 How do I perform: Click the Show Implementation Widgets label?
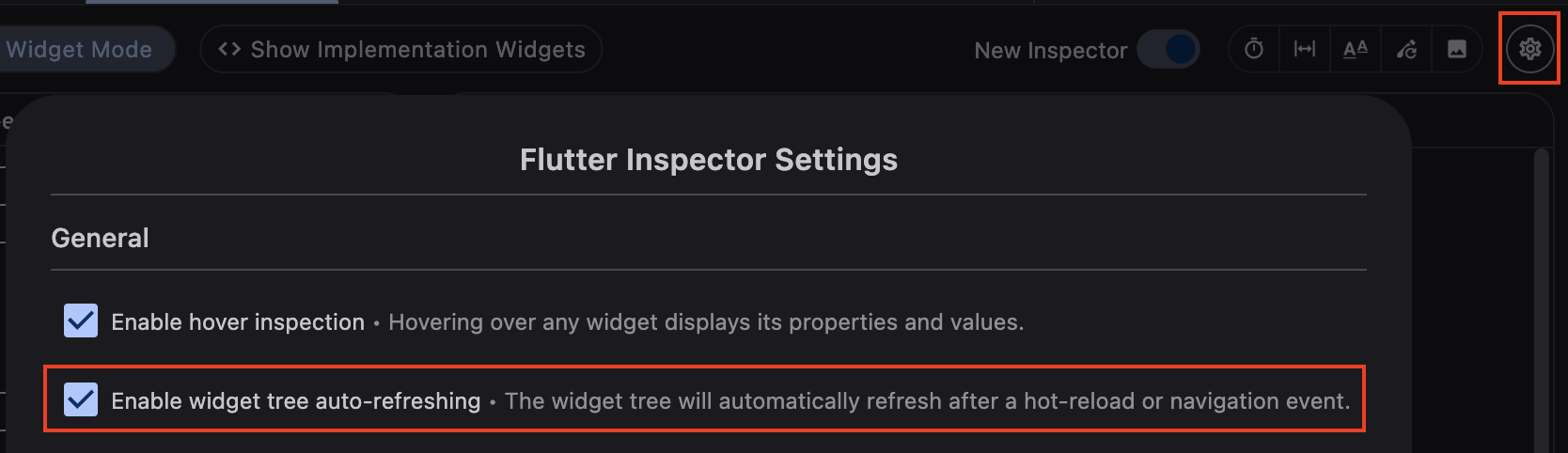point(417,50)
